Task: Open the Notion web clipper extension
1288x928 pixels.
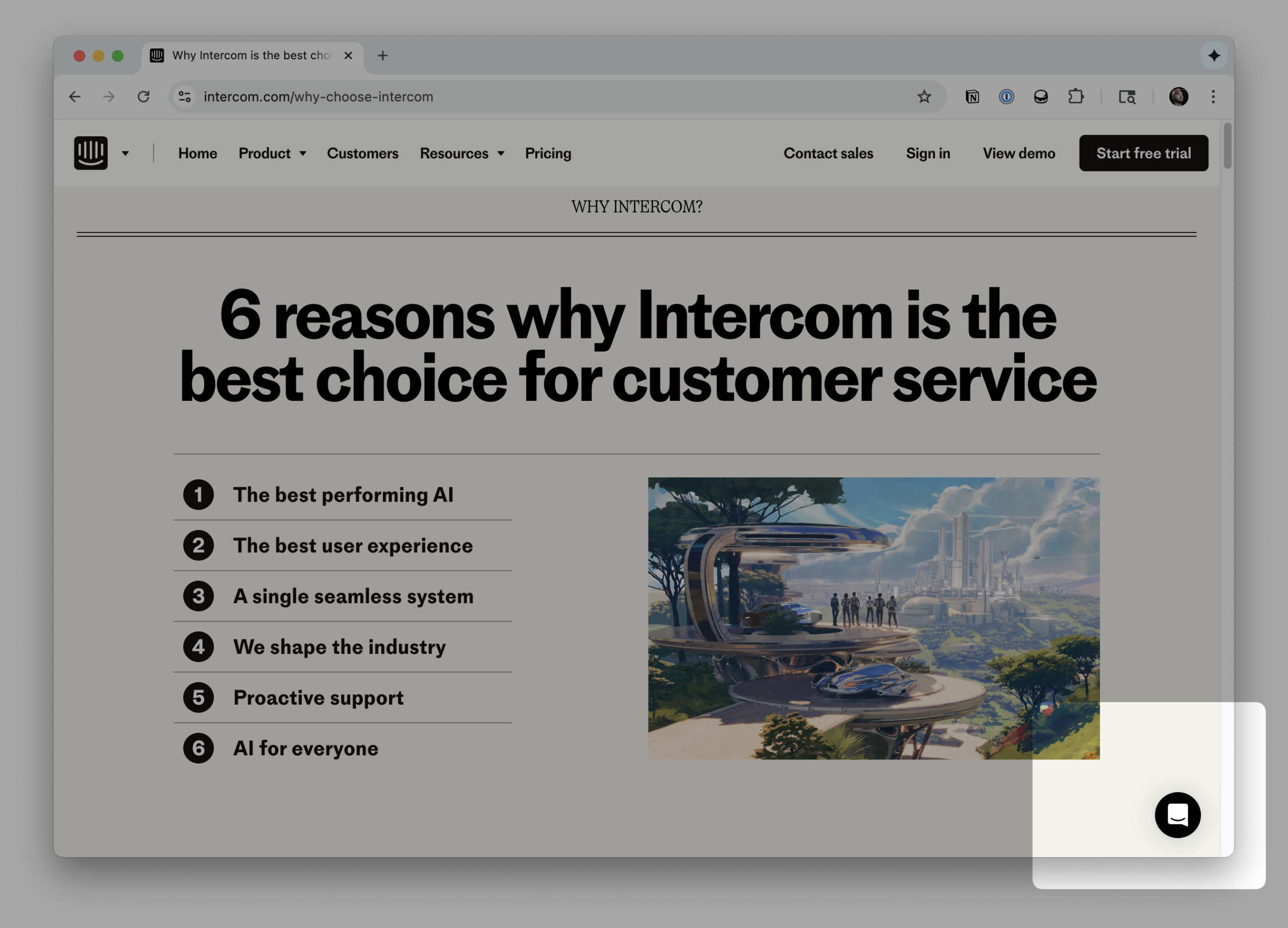Action: tap(972, 97)
